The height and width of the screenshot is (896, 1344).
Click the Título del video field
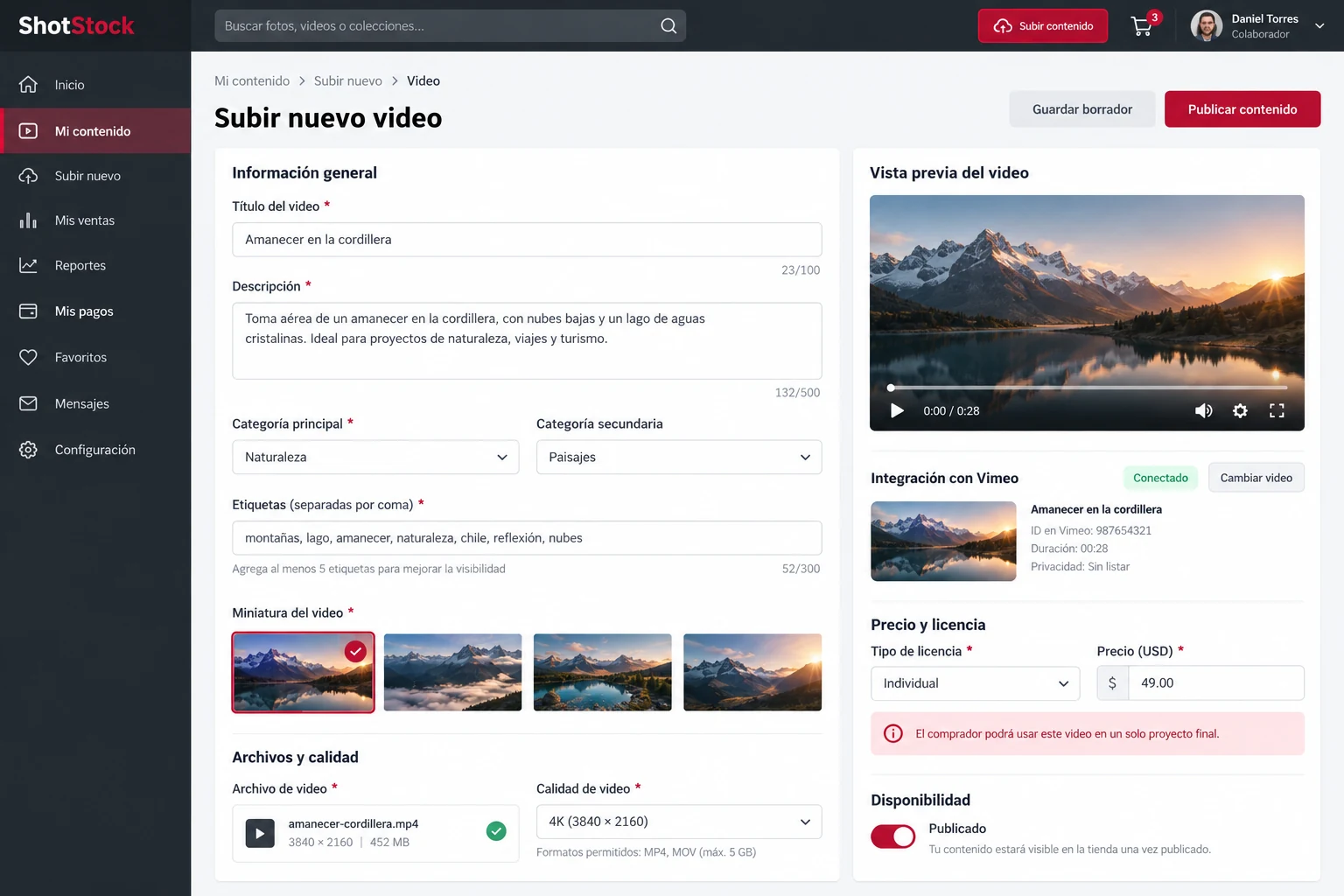point(527,240)
